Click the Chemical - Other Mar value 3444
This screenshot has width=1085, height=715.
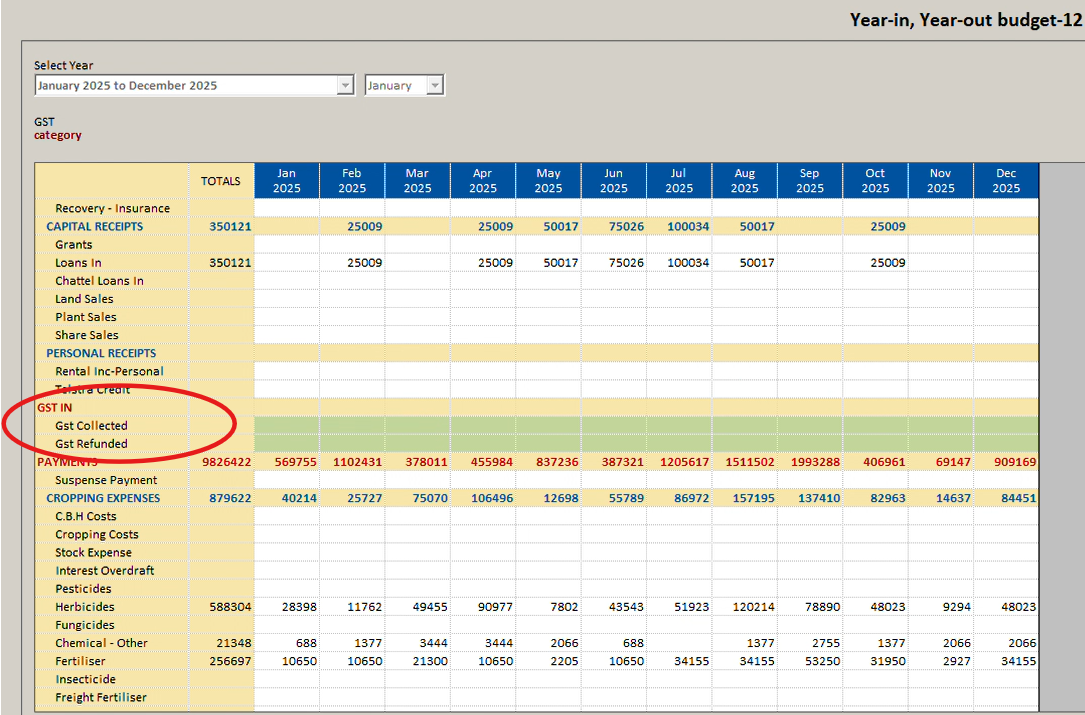(x=433, y=643)
